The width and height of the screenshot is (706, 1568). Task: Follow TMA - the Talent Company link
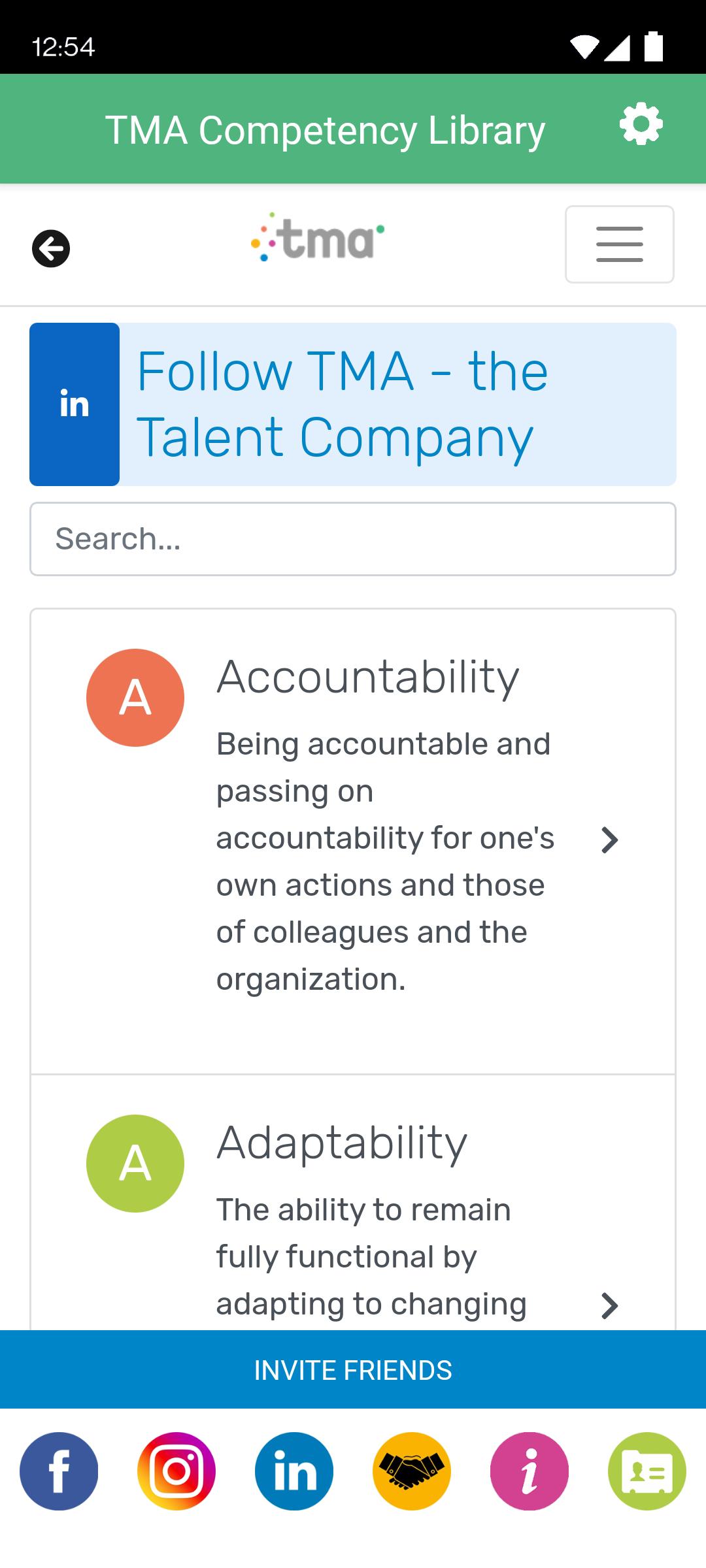342,404
